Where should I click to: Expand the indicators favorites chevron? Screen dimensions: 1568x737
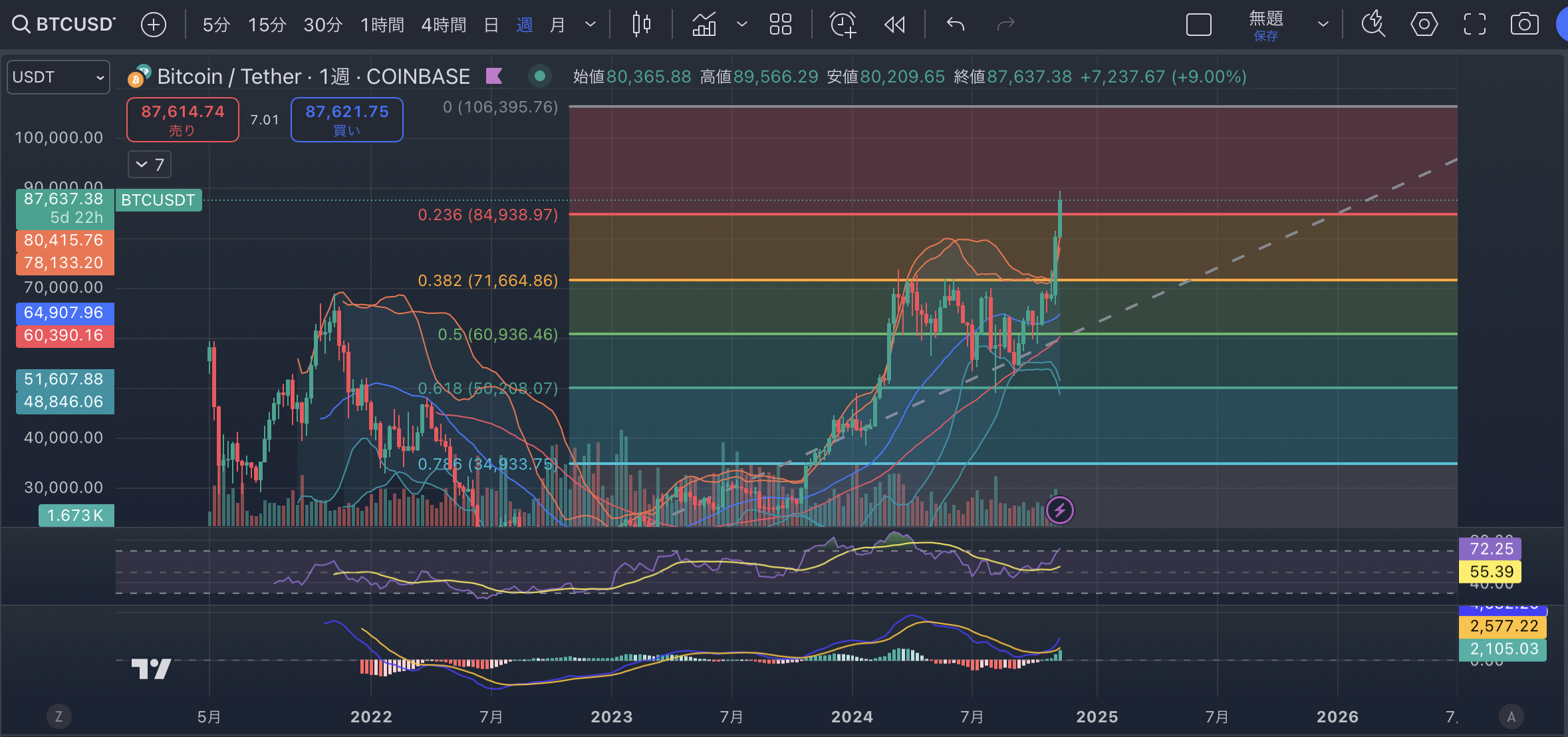point(742,25)
